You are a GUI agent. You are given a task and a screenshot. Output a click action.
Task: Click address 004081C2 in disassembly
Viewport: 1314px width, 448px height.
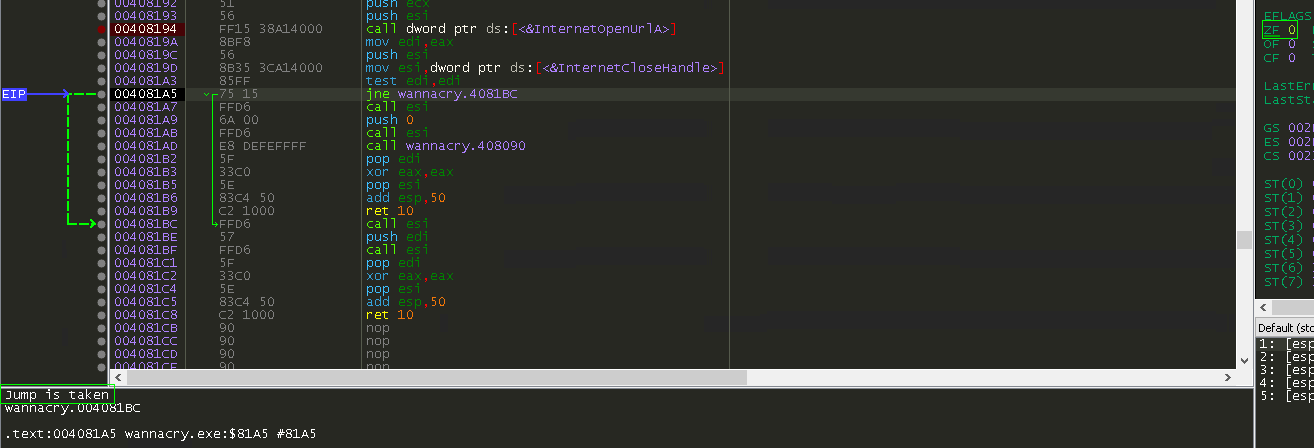(146, 276)
